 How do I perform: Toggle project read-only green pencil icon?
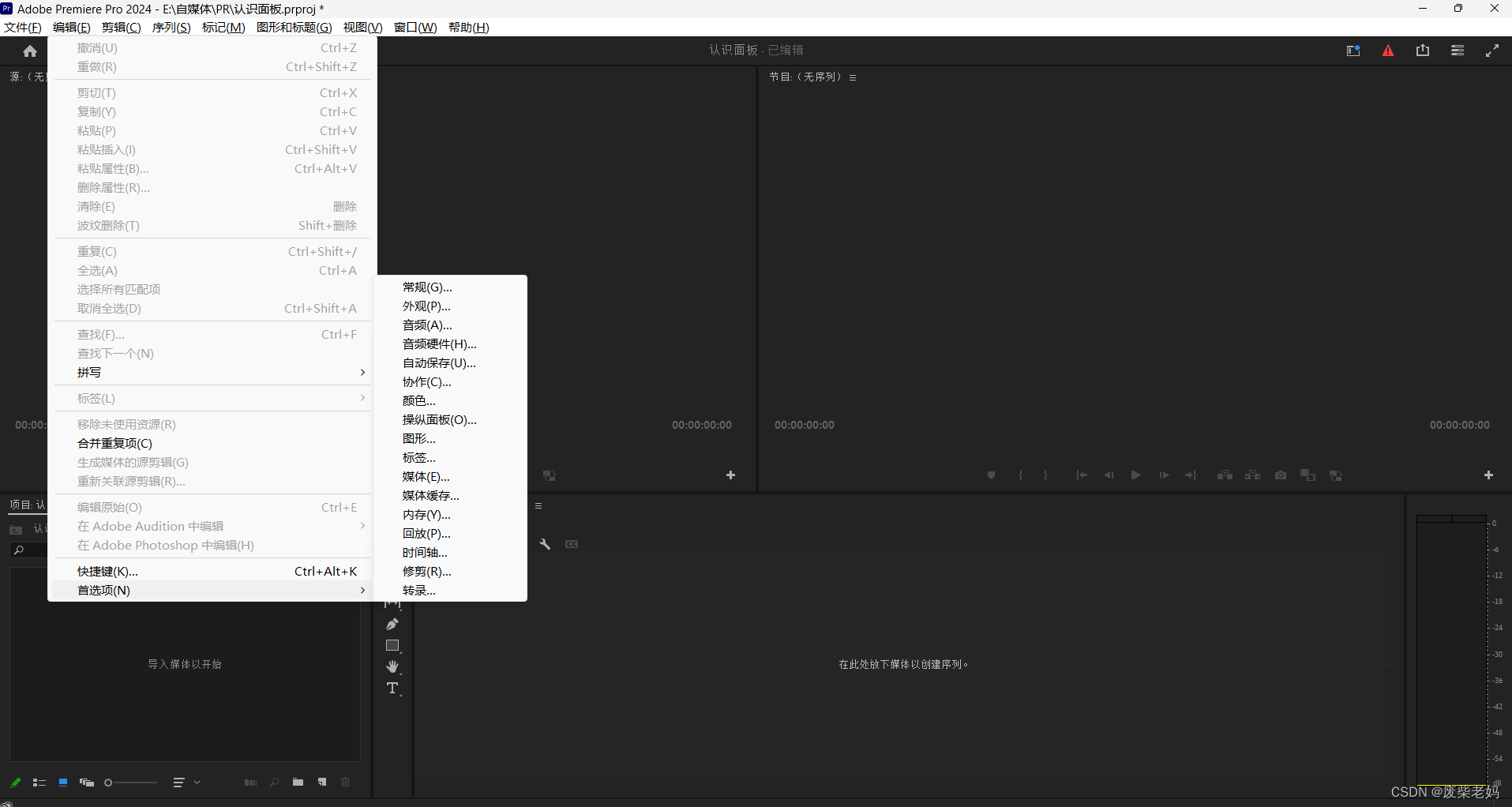point(15,783)
